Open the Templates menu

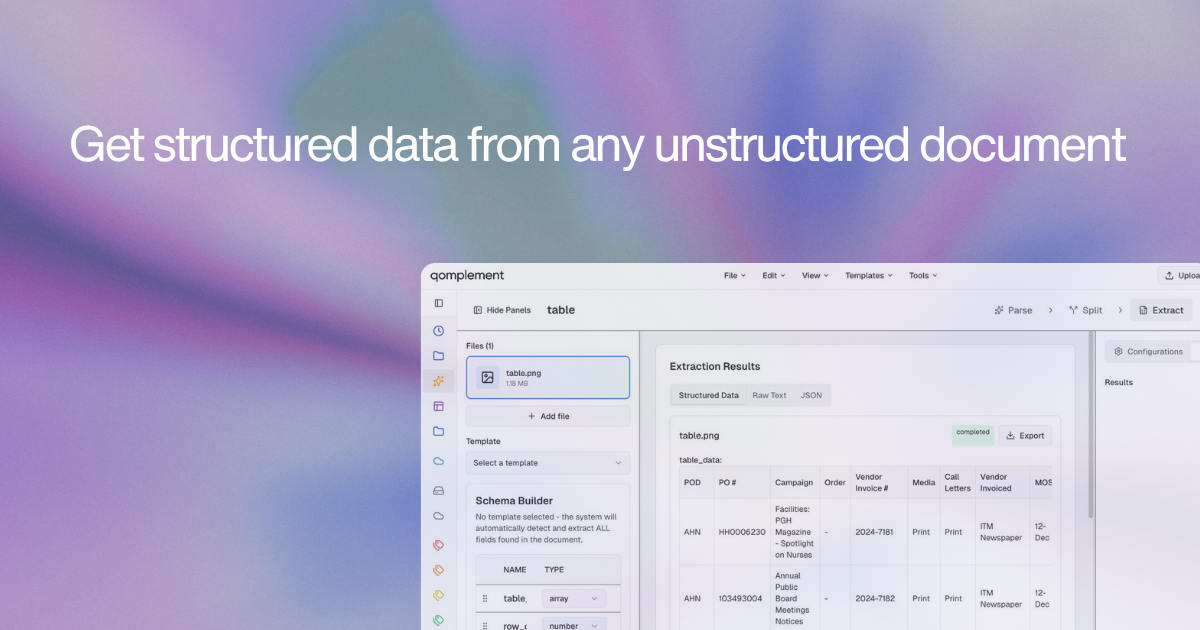coord(869,275)
